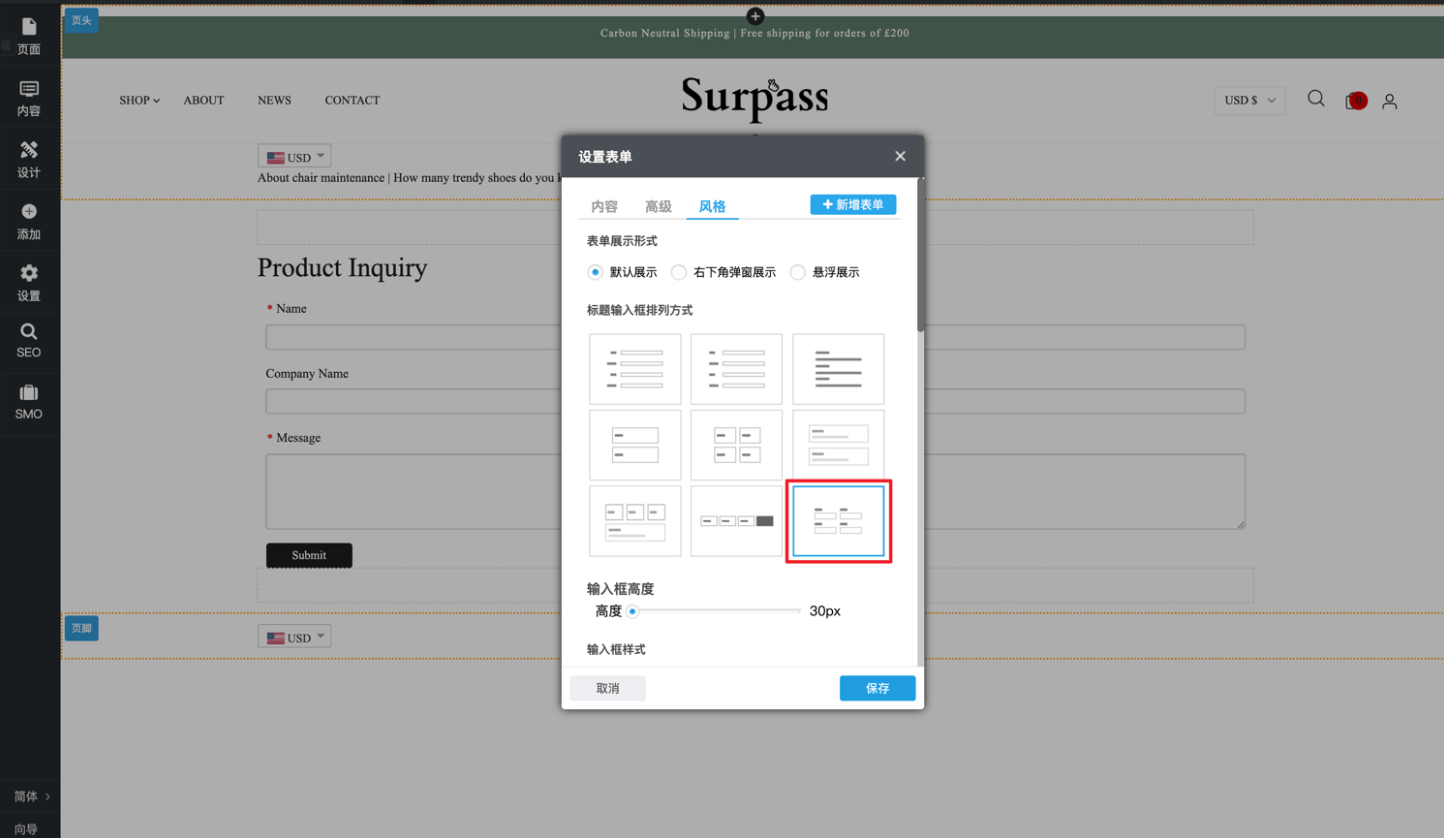Click the 保存 save button
Screen dimensions: 1444x838
coord(877,688)
